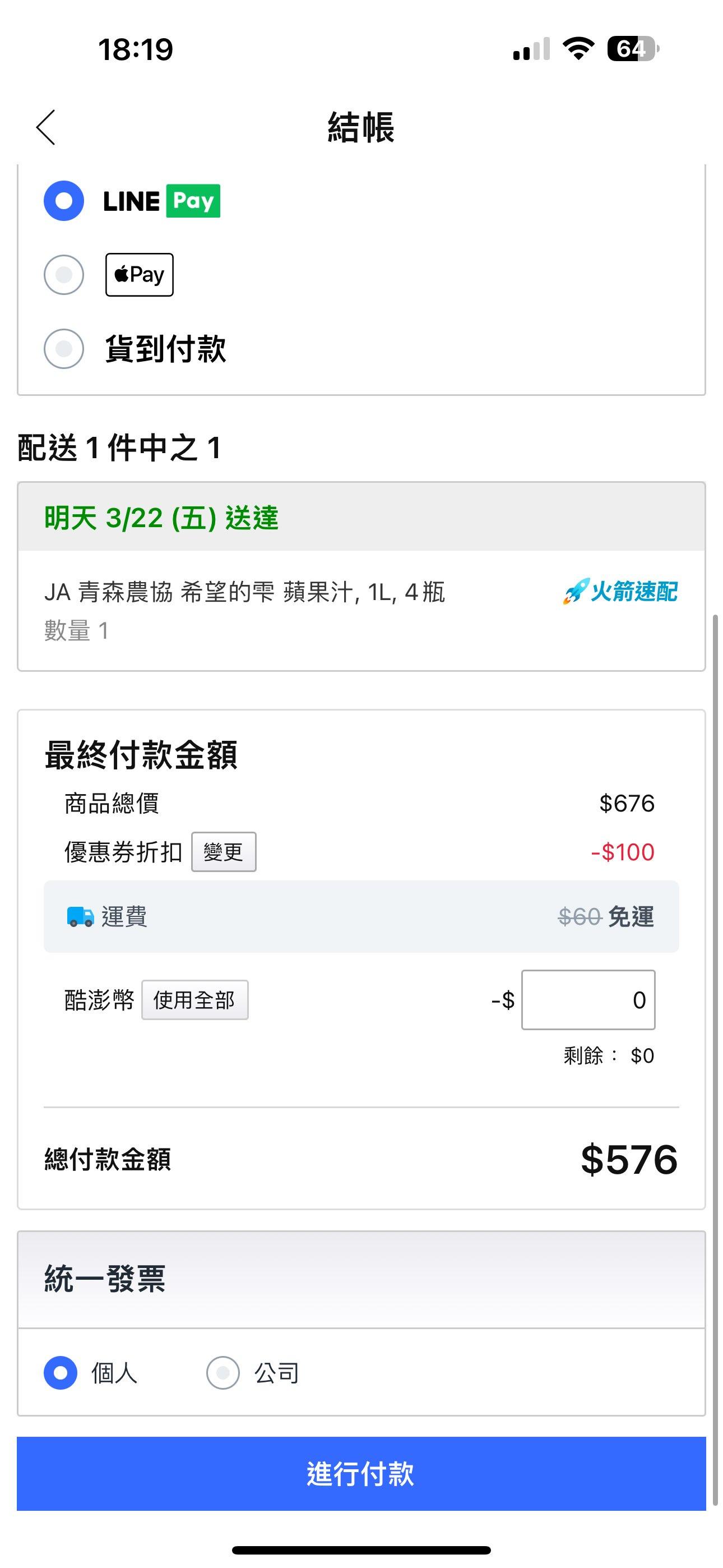Viewport: 723px width, 1568px height.
Task: Tap the back arrow icon
Action: (x=47, y=128)
